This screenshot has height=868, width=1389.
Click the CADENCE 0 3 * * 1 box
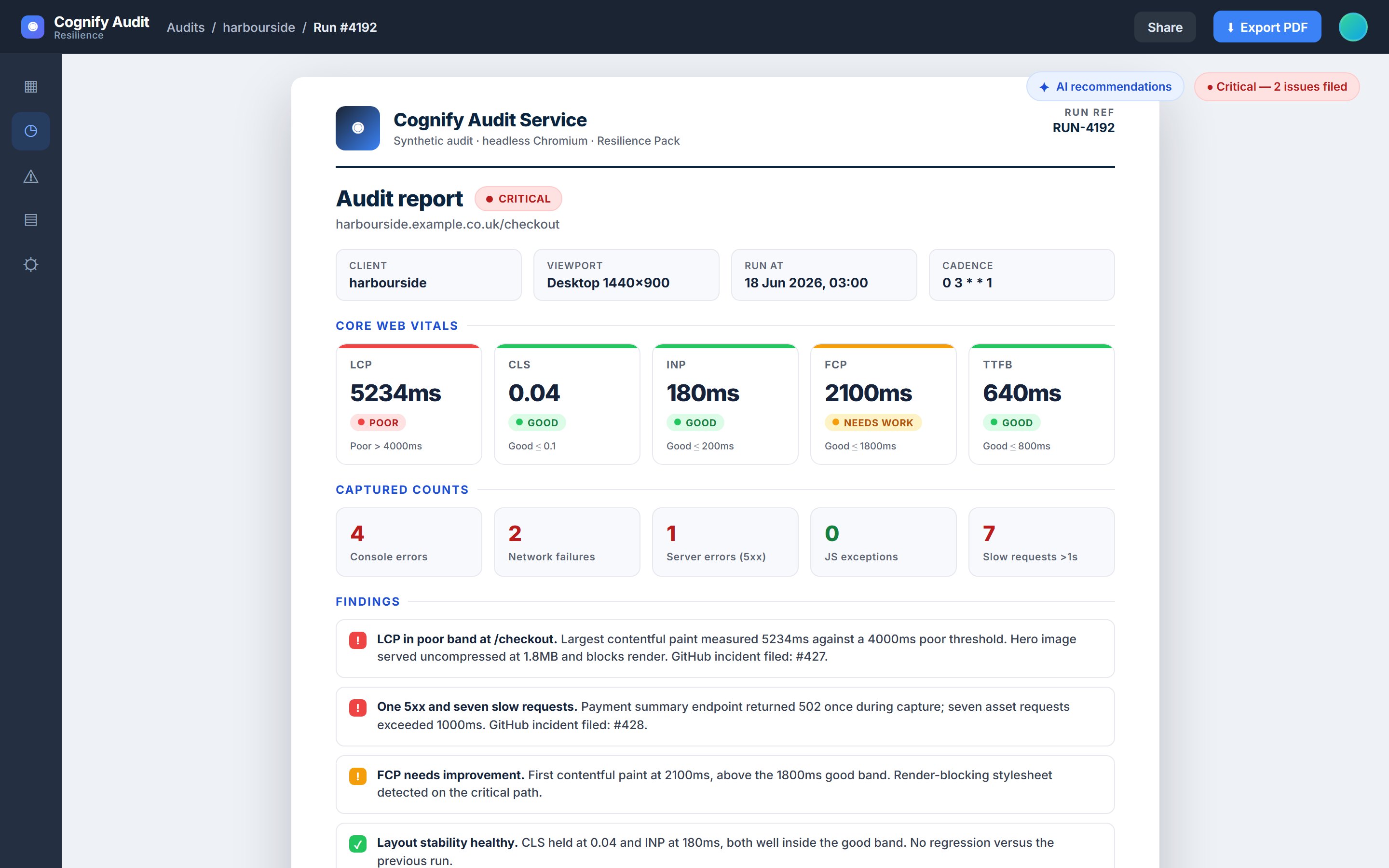point(1021,275)
